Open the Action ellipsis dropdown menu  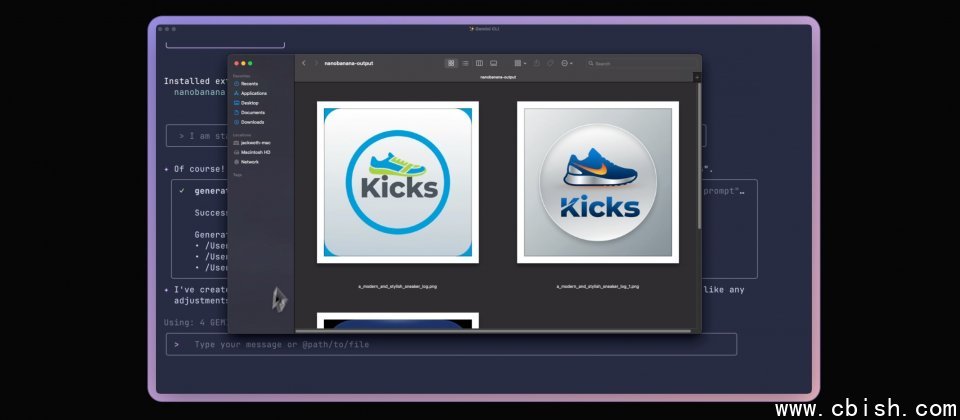point(567,63)
